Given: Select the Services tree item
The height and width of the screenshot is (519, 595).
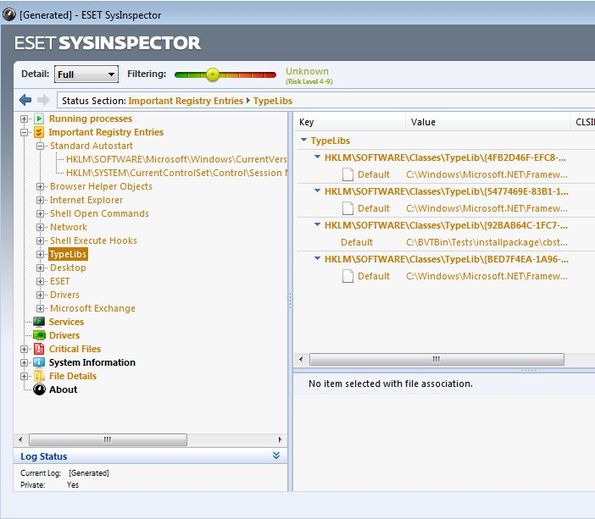Looking at the screenshot, I should [66, 322].
